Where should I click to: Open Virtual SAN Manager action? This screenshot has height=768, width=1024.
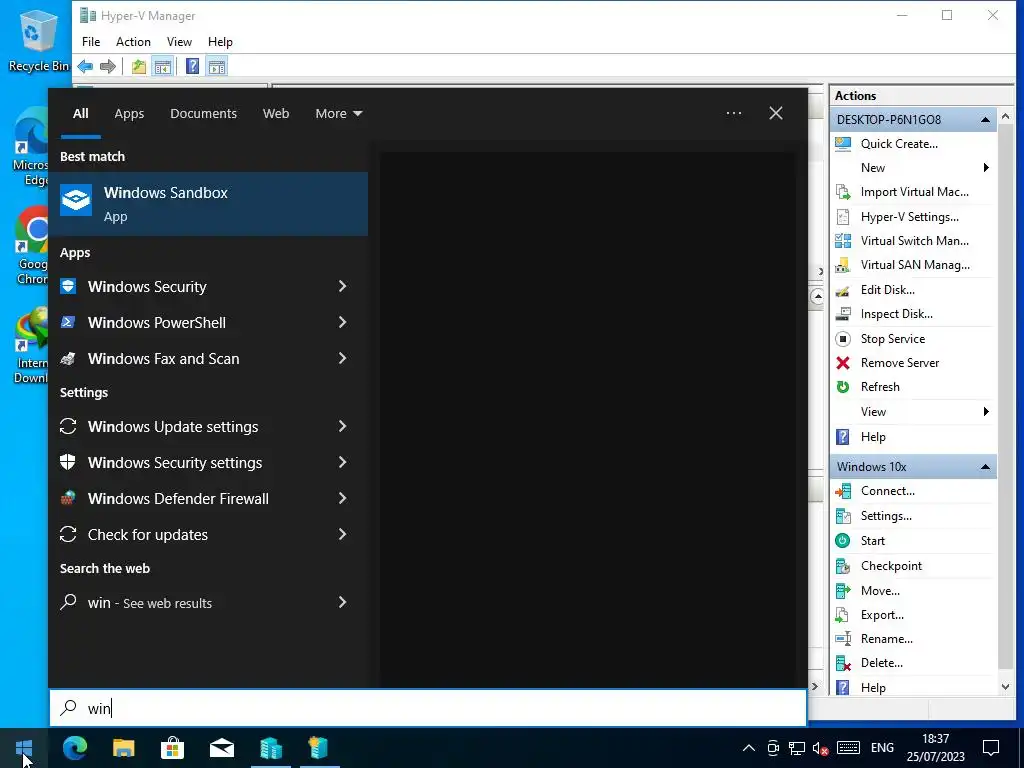point(914,265)
